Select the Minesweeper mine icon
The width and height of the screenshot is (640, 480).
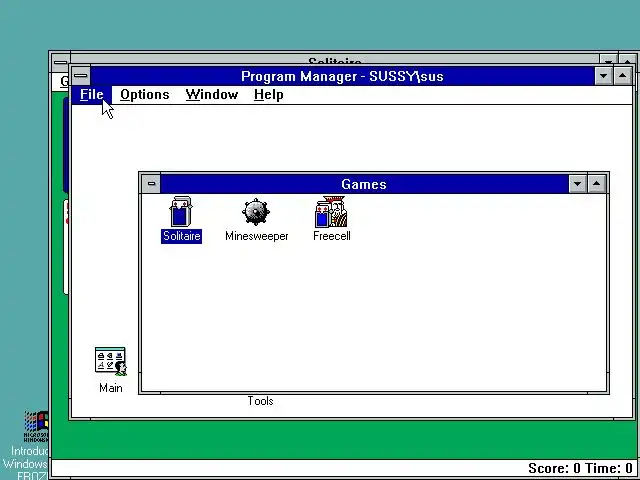click(x=256, y=211)
